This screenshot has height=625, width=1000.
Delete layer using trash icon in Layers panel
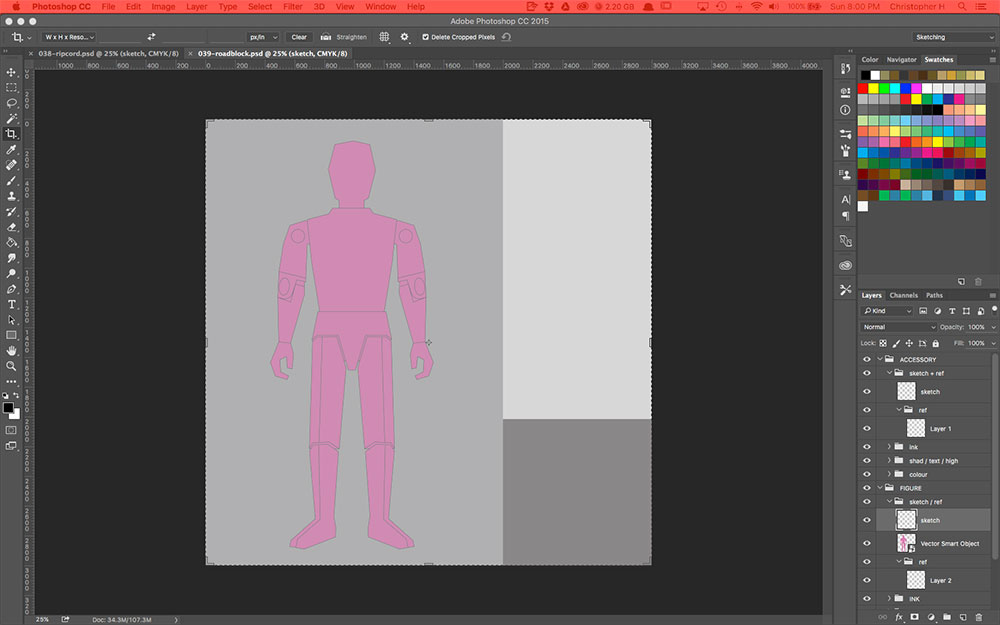(x=978, y=617)
